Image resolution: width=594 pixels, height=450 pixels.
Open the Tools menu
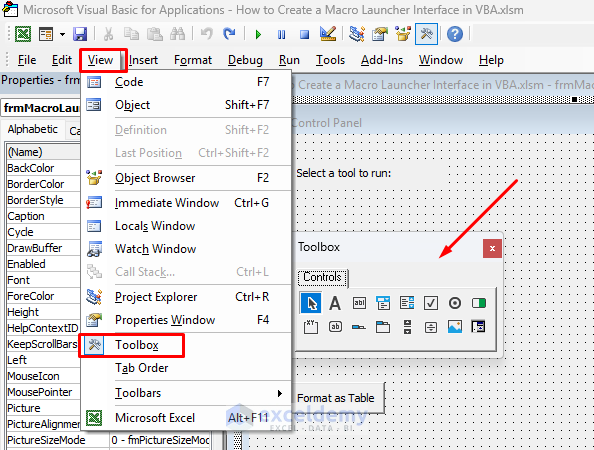(330, 60)
